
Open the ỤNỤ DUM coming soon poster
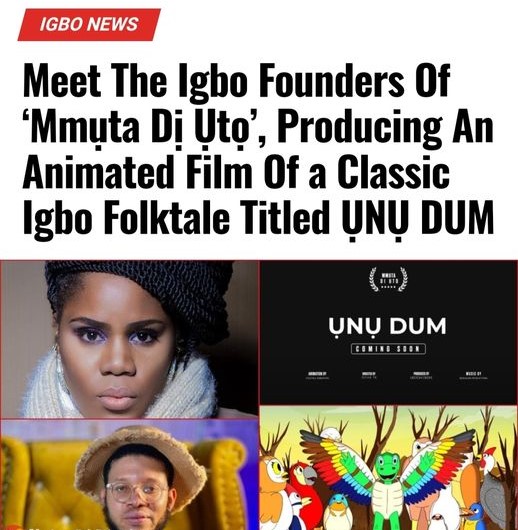click(x=388, y=333)
